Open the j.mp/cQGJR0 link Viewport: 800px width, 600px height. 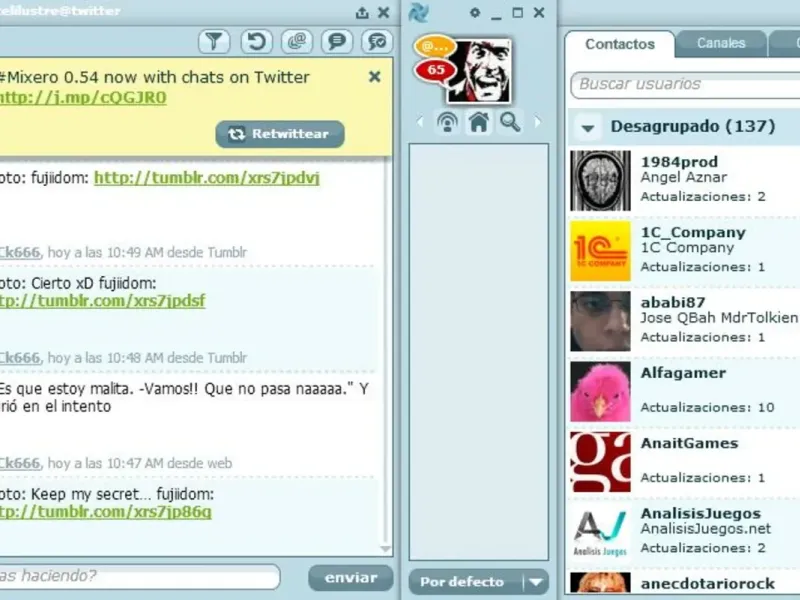click(x=83, y=98)
